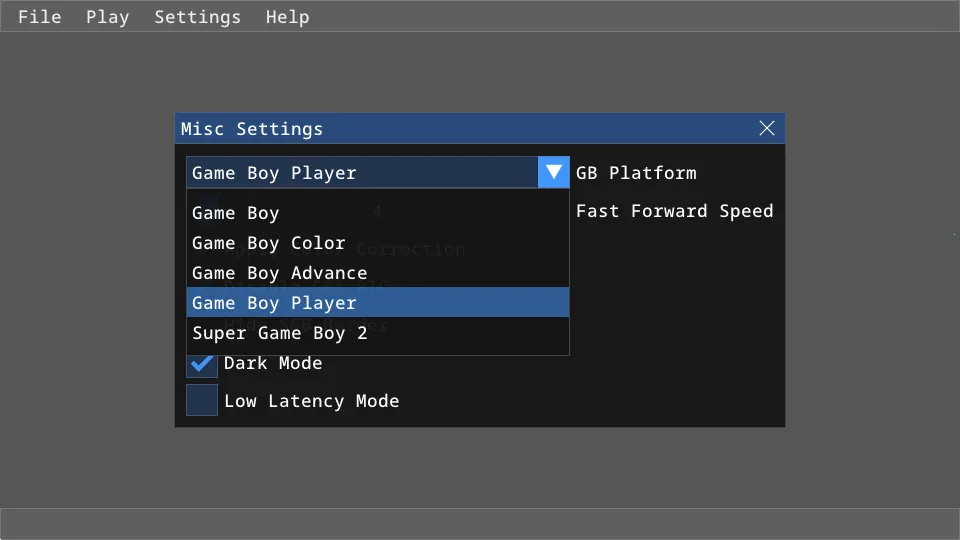The height and width of the screenshot is (540, 960).
Task: Open the Settings menu
Action: tap(197, 17)
